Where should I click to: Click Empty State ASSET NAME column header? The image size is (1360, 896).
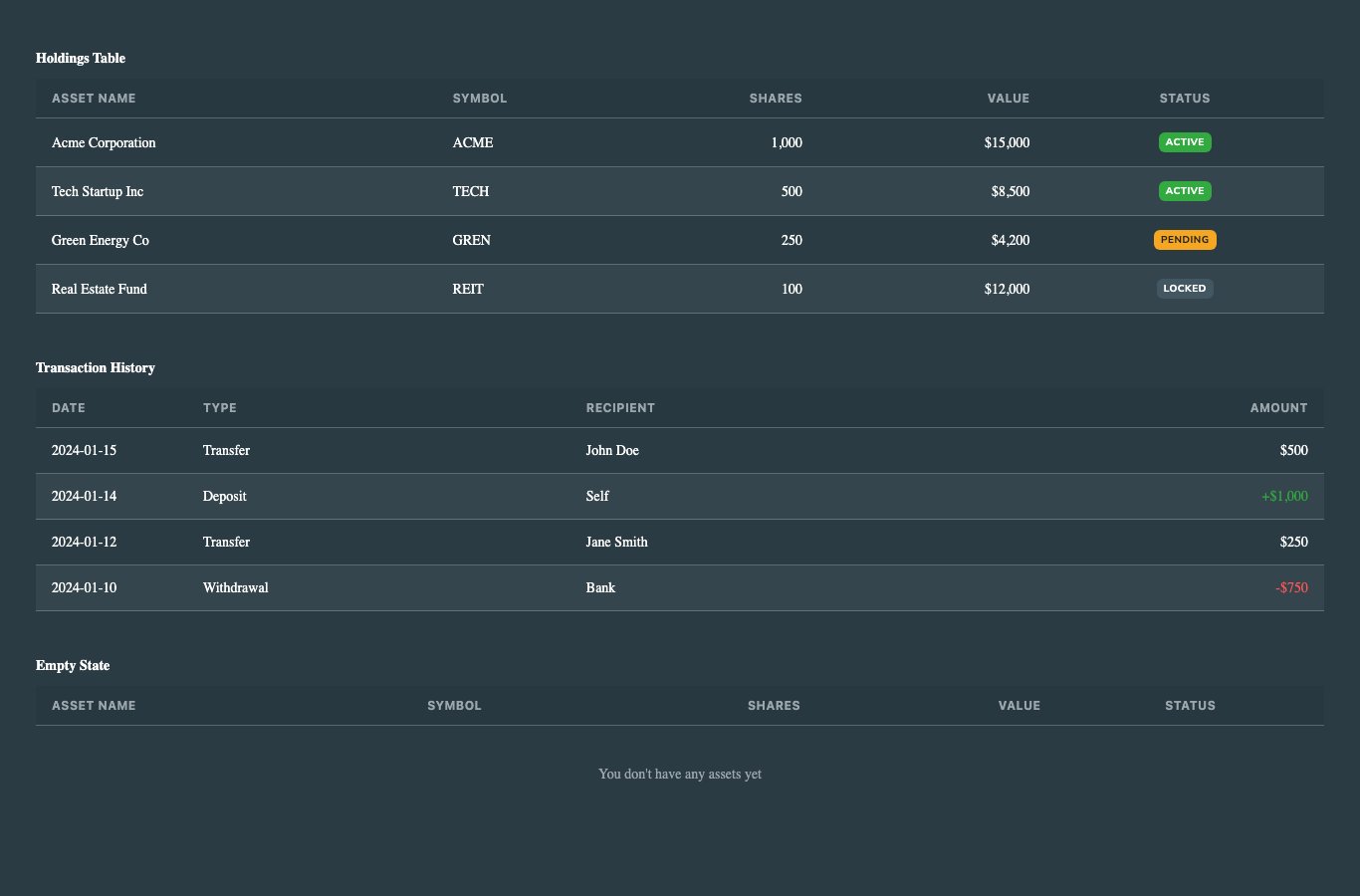94,706
